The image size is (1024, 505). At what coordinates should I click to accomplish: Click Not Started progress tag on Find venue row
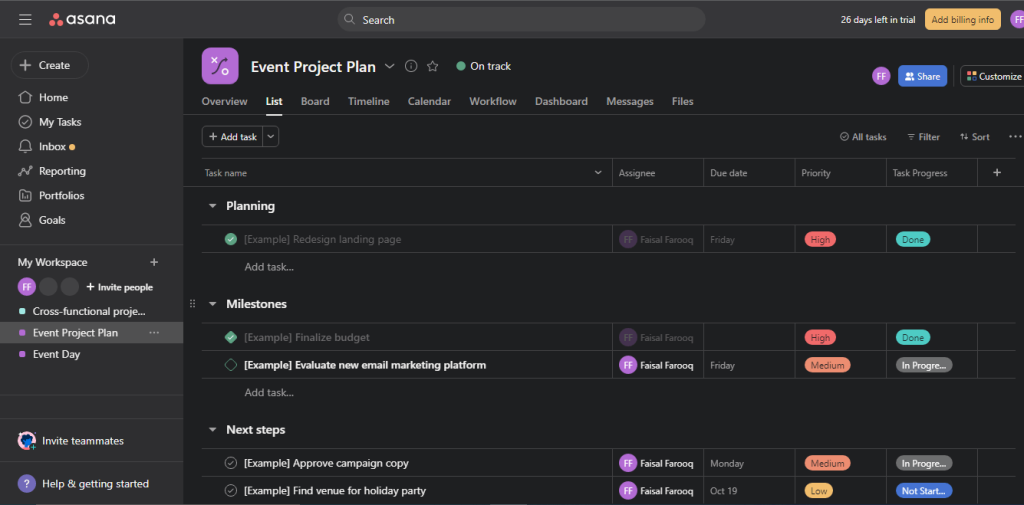(923, 491)
